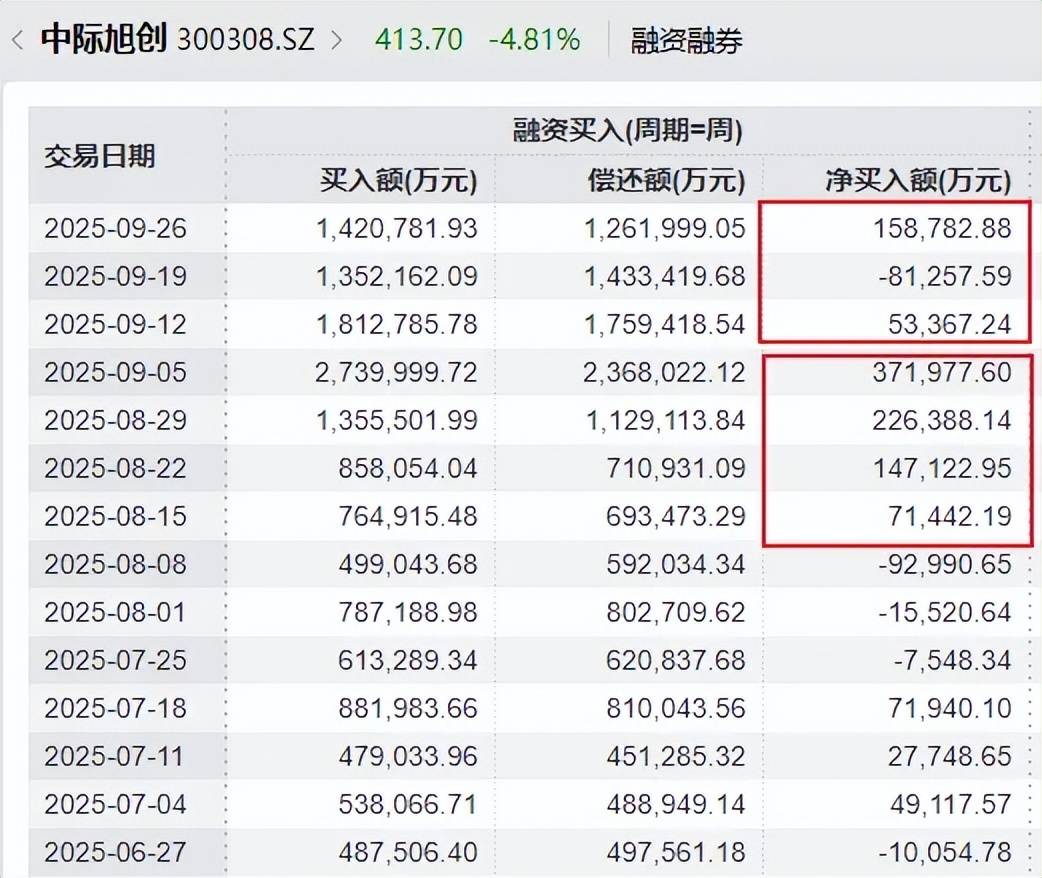
Task: Select date row 2025-08-08
Action: 116,564
